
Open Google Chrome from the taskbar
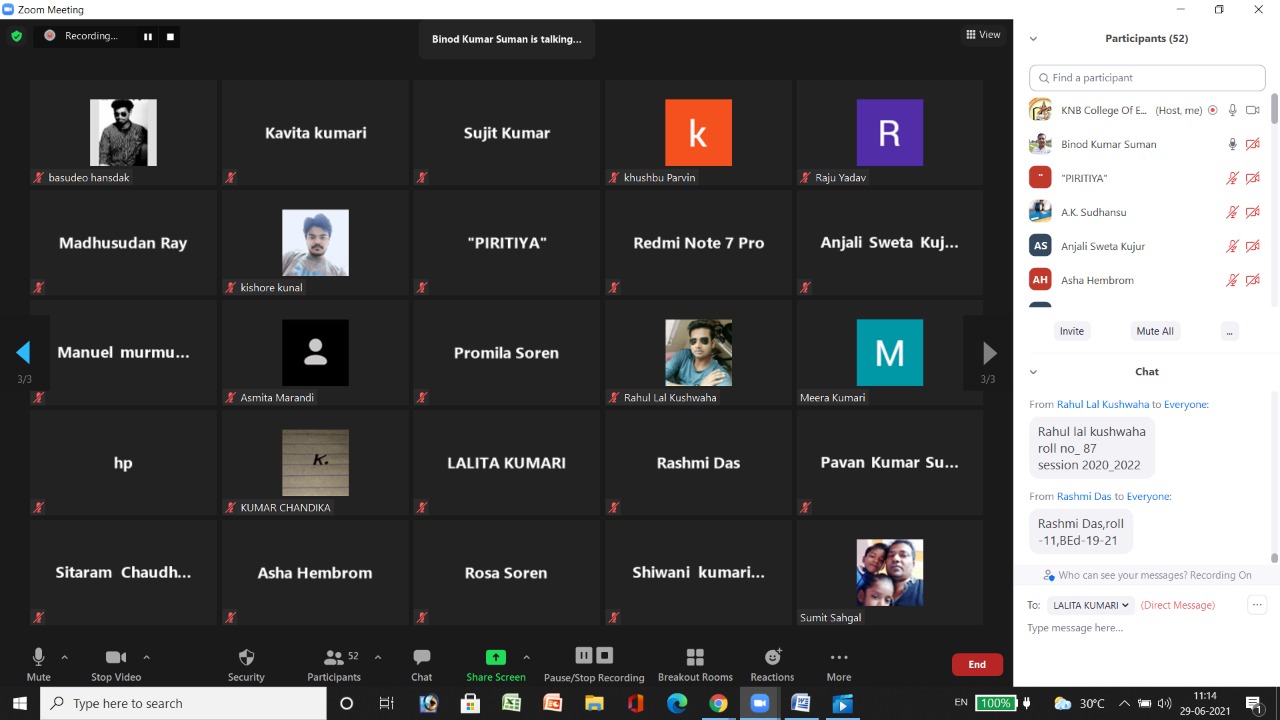(718, 703)
